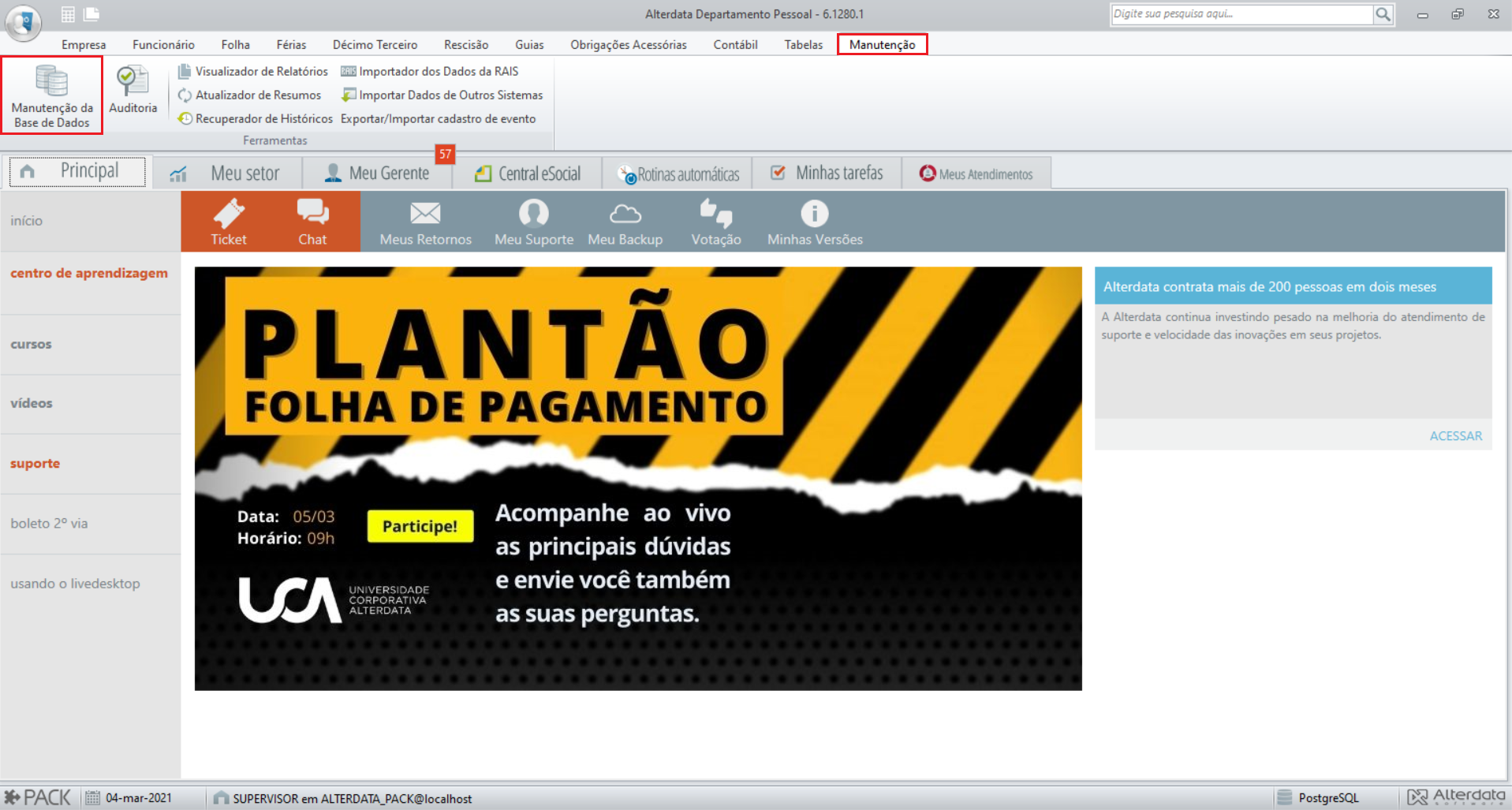Click the document icon in title bar
Screen dimensions: 1512x810
[x=91, y=13]
